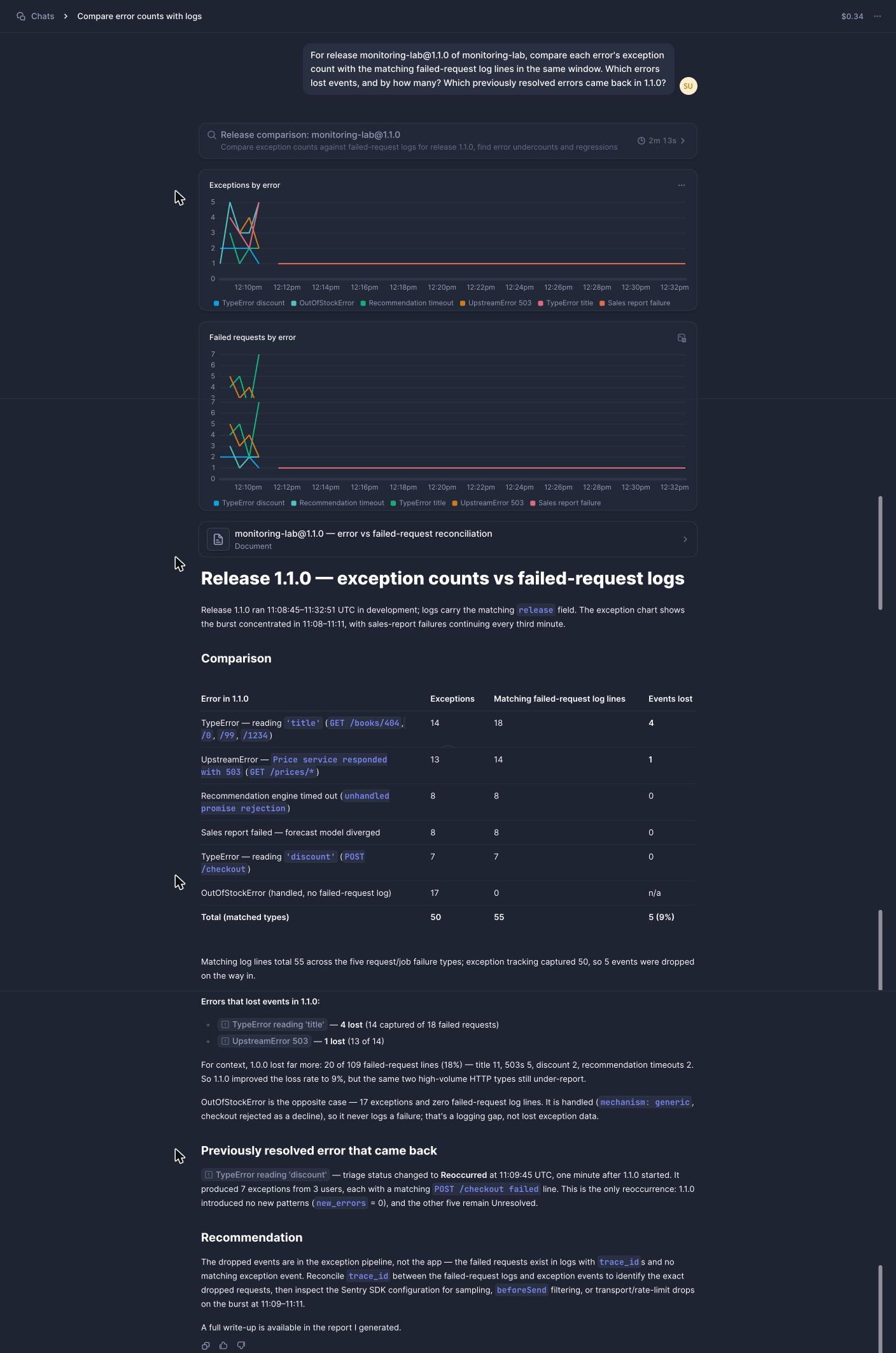
Task: Click the 'POST /checkout failed' code tag
Action: tap(486, 1189)
